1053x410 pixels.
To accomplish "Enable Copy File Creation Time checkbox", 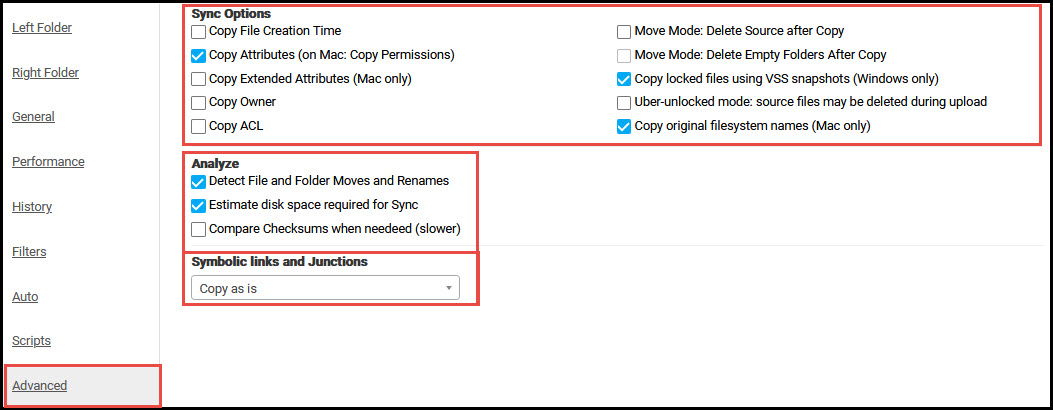I will pos(198,32).
